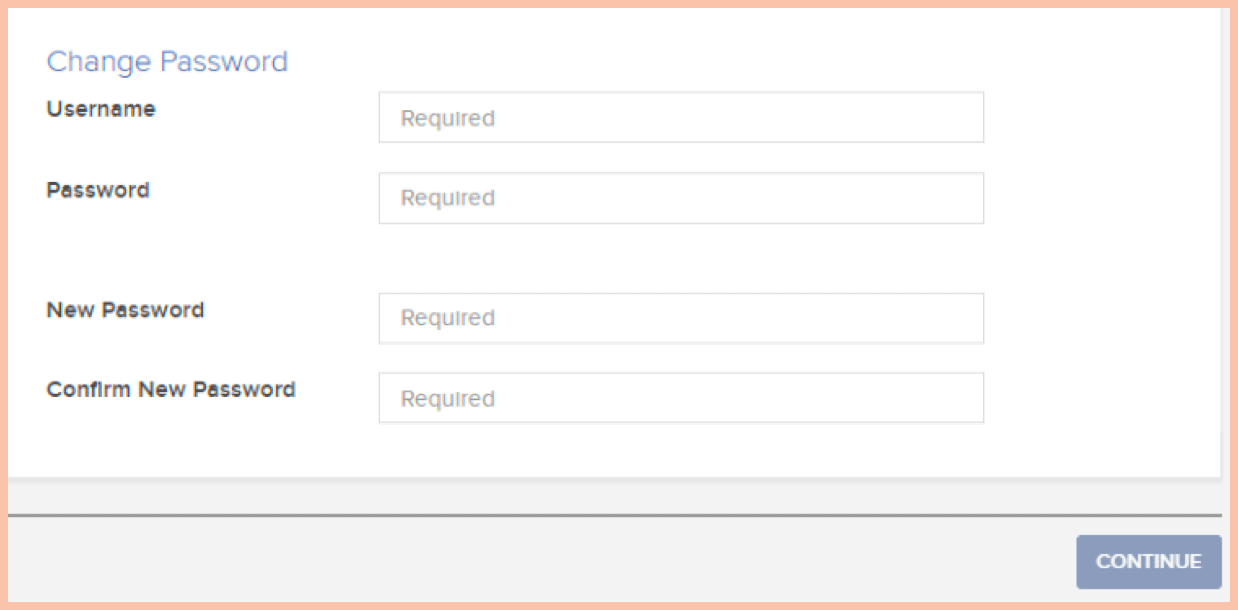Click the Confirm New Password label
This screenshot has width=1238, height=610.
click(x=171, y=390)
